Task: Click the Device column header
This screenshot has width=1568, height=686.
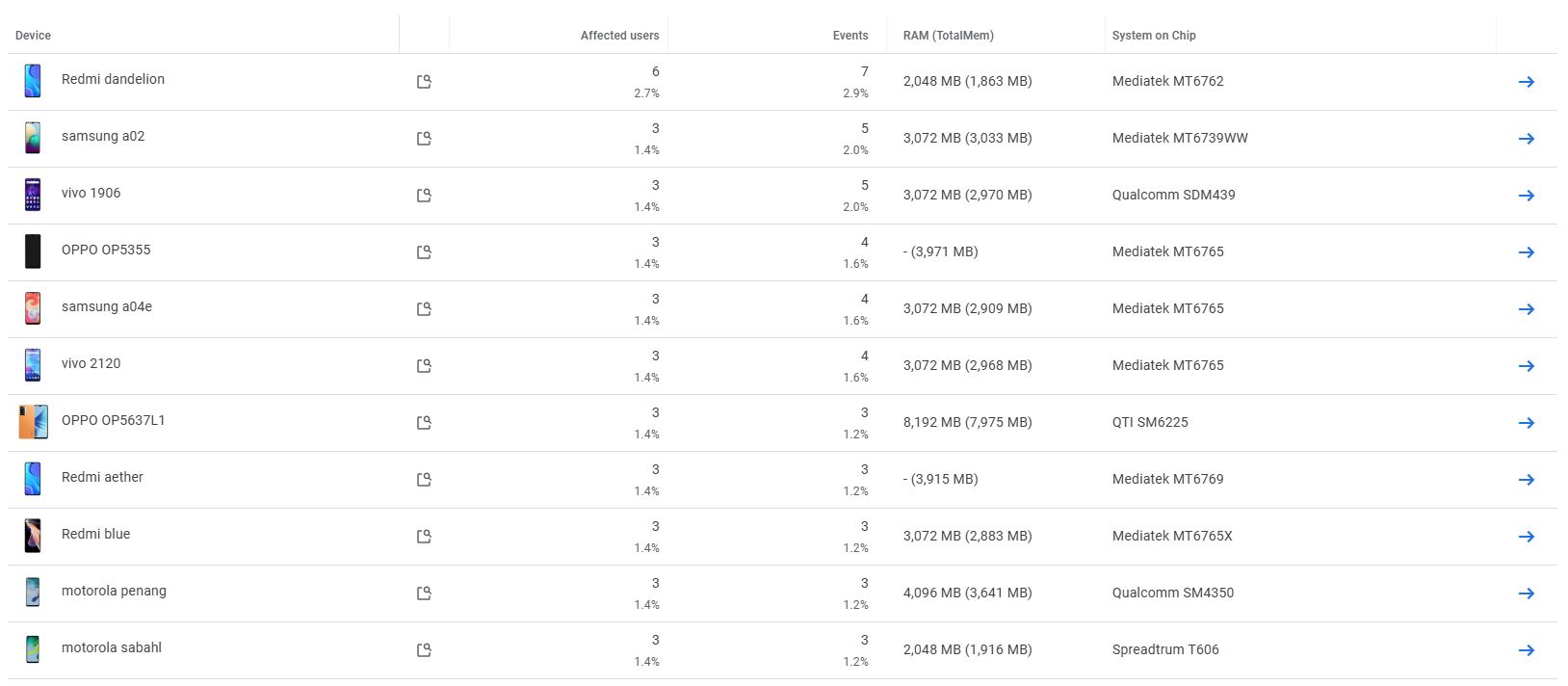Action: pyautogui.click(x=33, y=36)
